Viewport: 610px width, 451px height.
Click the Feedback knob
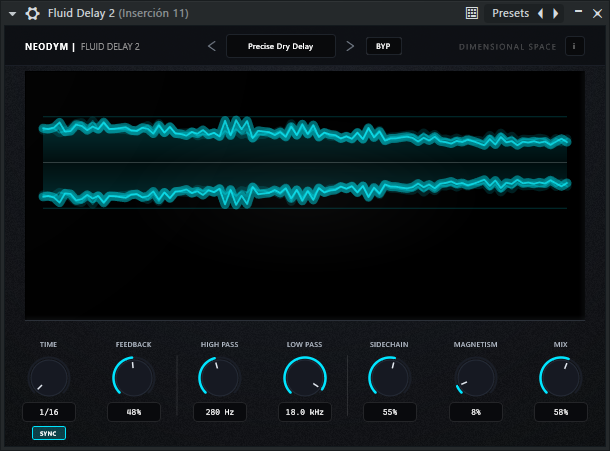[x=133, y=378]
